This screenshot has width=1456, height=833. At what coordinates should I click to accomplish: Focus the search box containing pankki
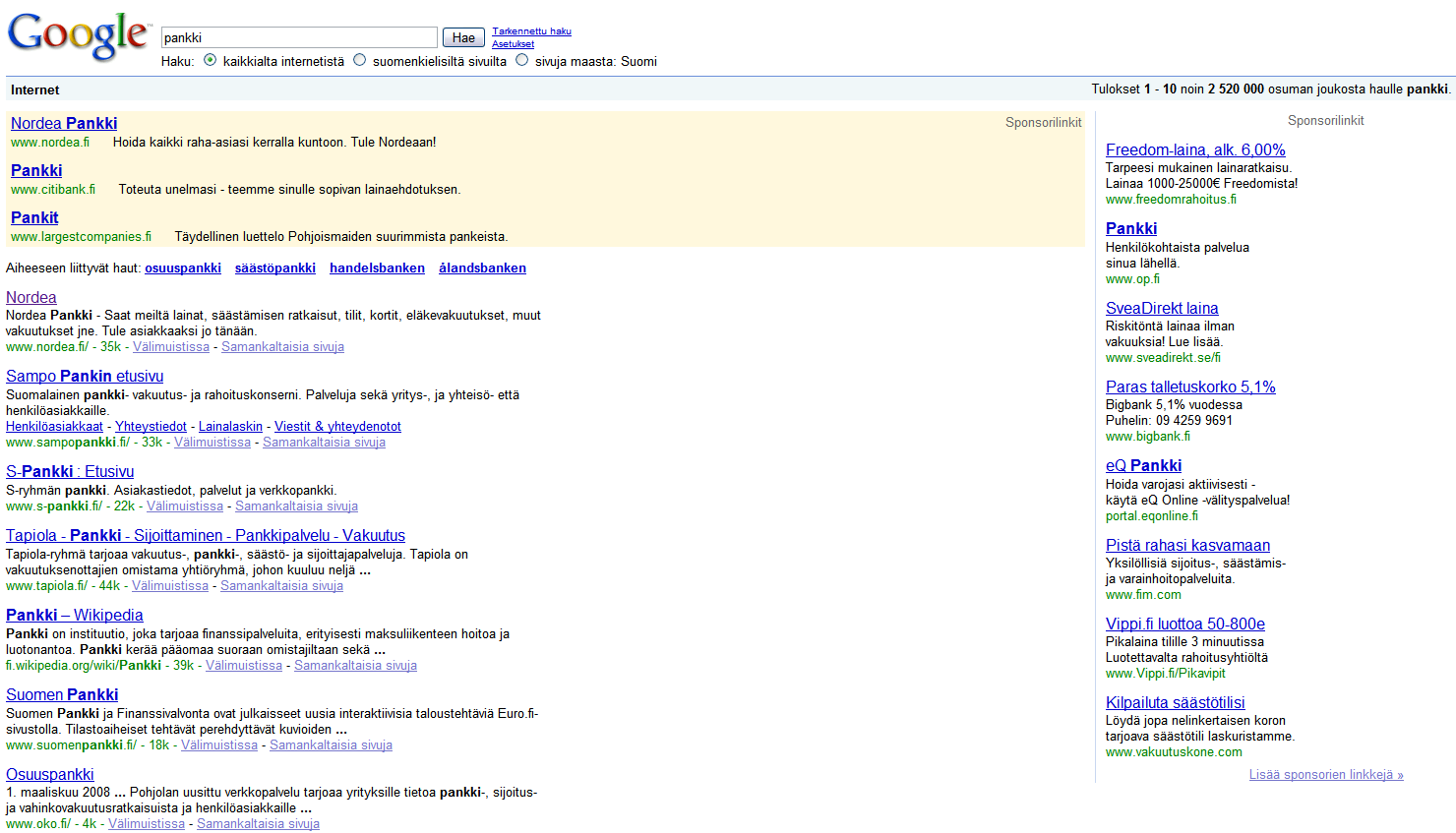299,37
